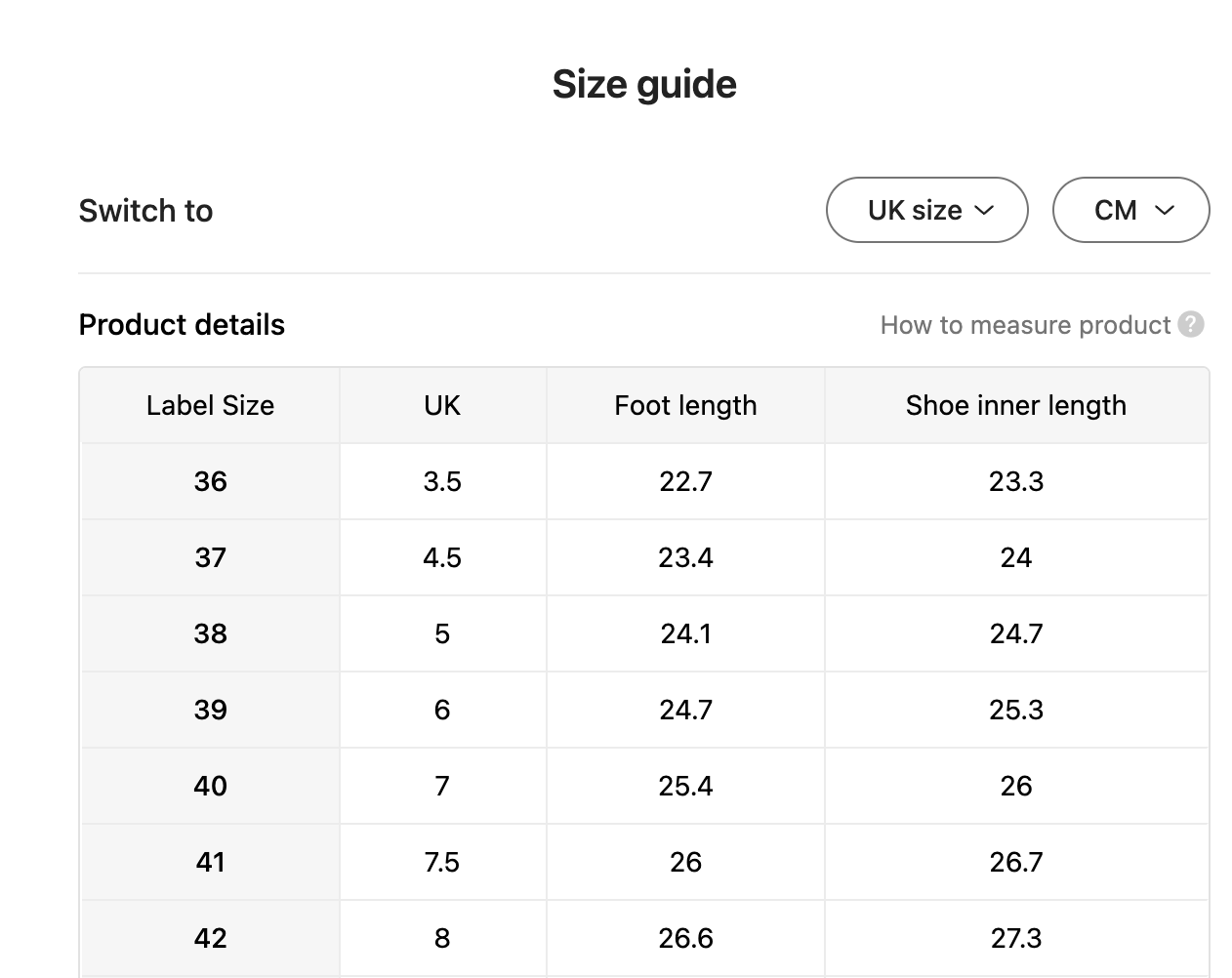Click the How to measure product link
Viewport: 1232px width, 978px height.
1025,325
